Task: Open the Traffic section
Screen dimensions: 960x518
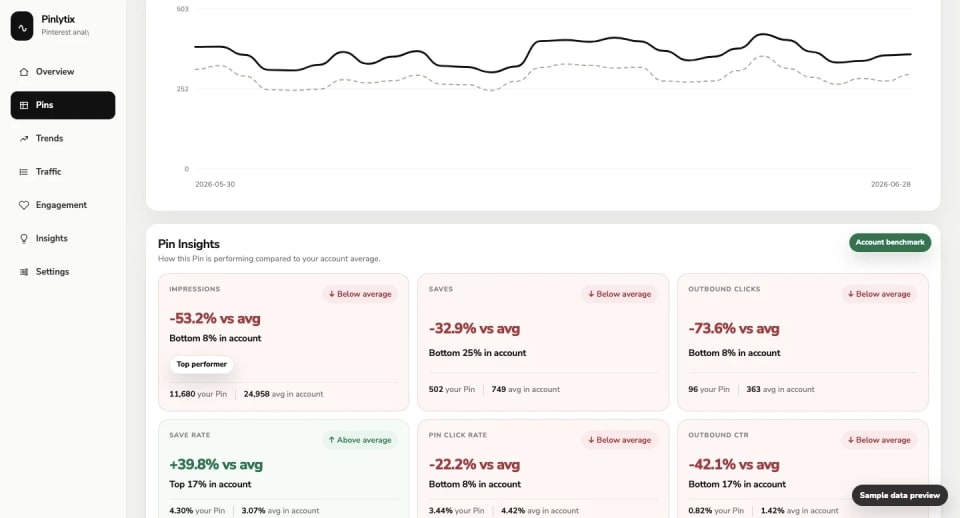Action: [x=62, y=172]
